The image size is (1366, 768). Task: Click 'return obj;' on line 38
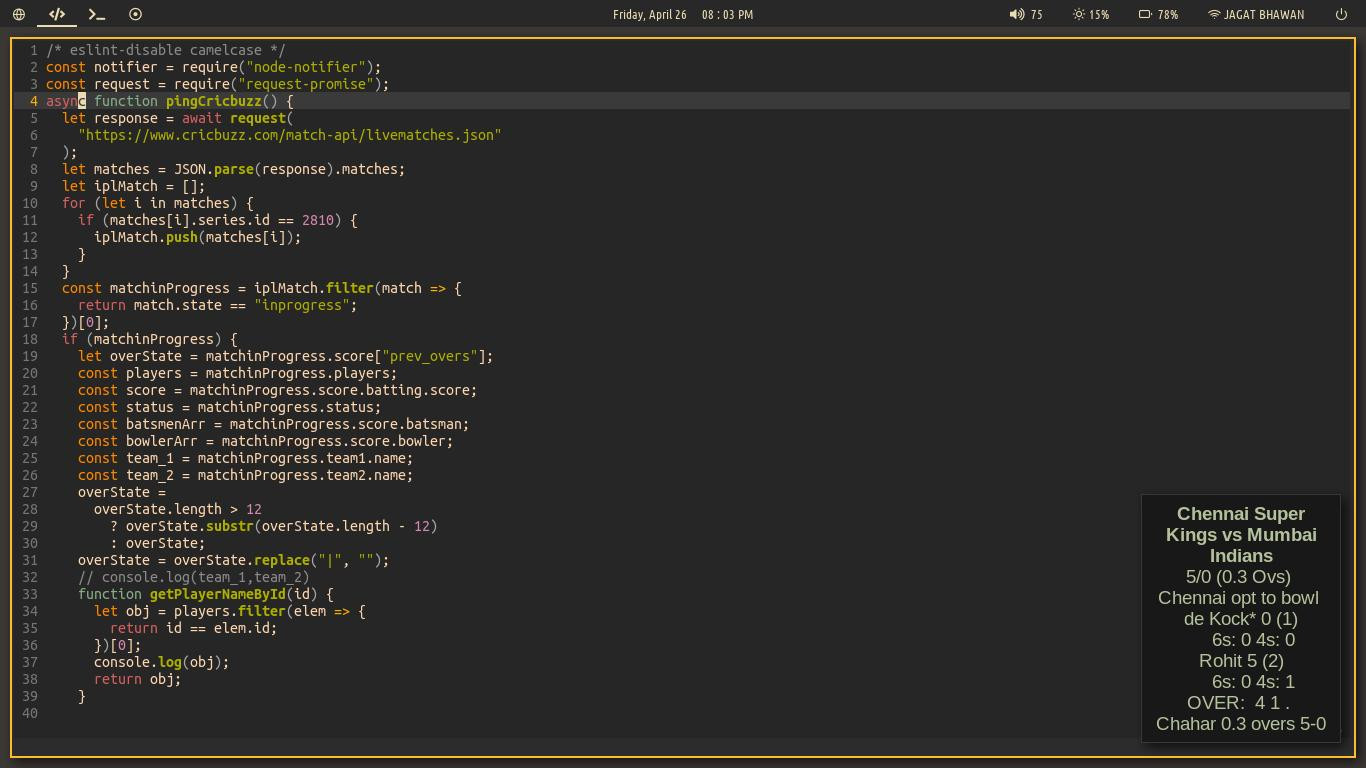click(x=138, y=679)
